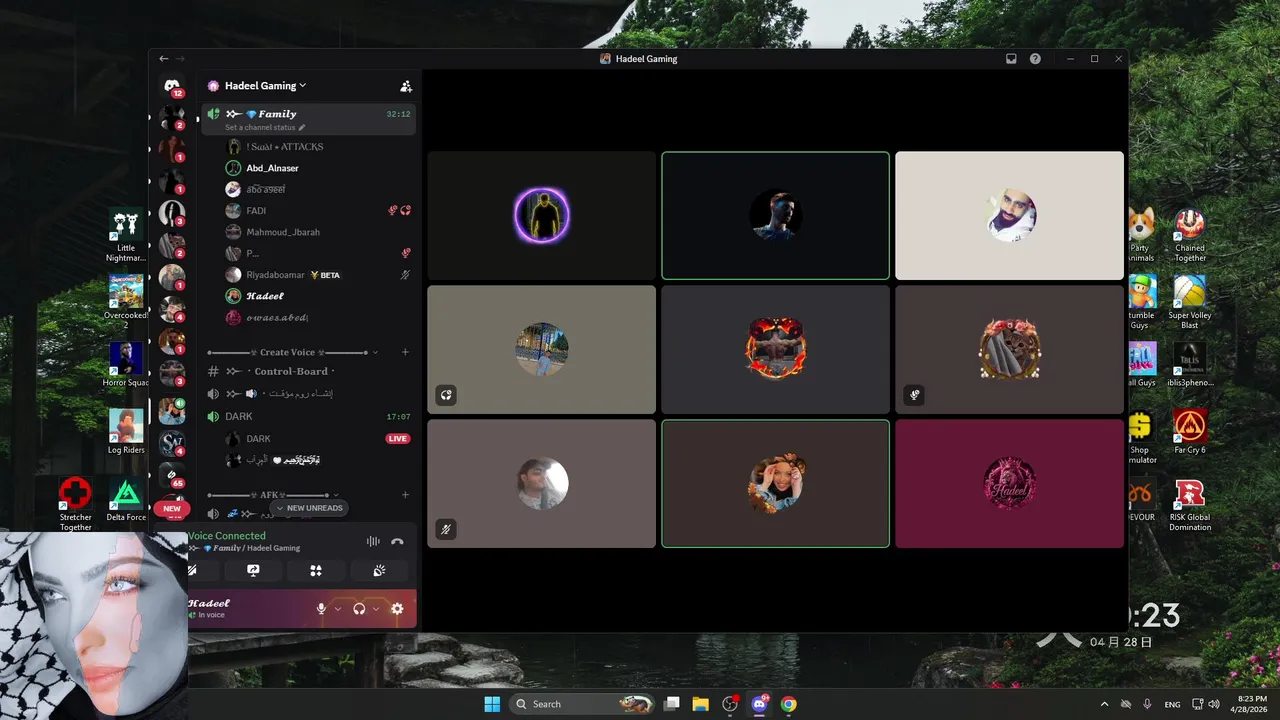Jump to NEW UNREADS pill
The height and width of the screenshot is (720, 1280).
[x=310, y=508]
